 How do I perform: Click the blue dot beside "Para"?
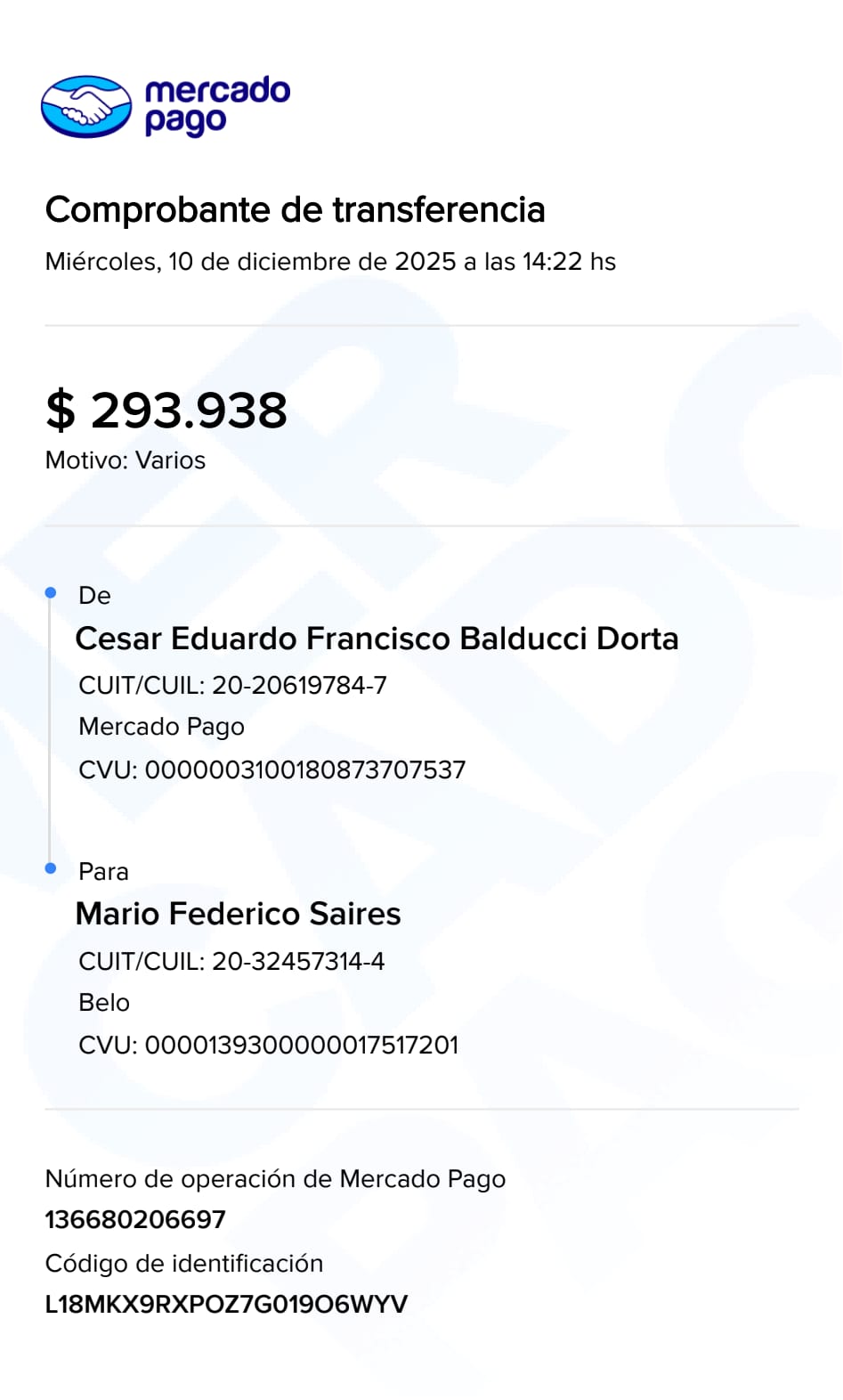[x=51, y=868]
